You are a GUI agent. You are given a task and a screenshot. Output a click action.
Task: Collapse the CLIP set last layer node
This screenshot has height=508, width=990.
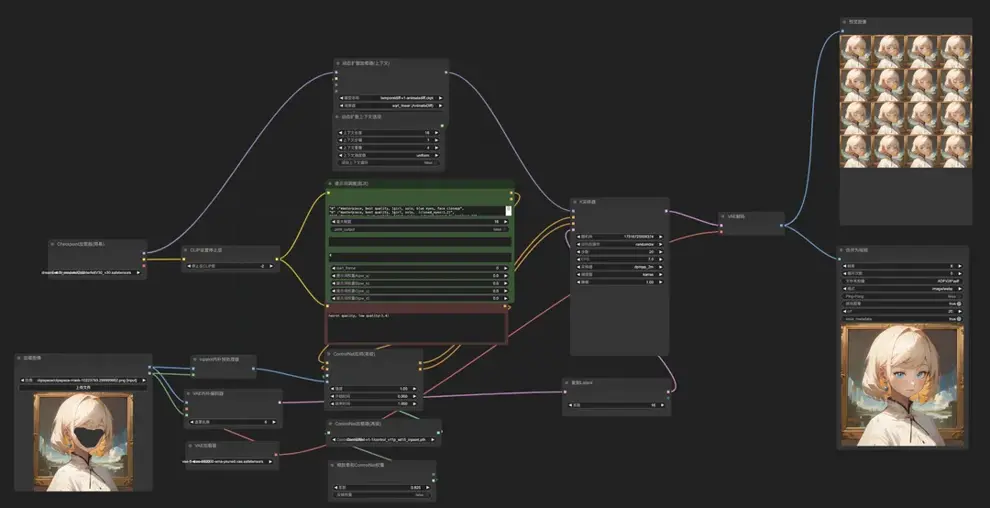(x=187, y=251)
